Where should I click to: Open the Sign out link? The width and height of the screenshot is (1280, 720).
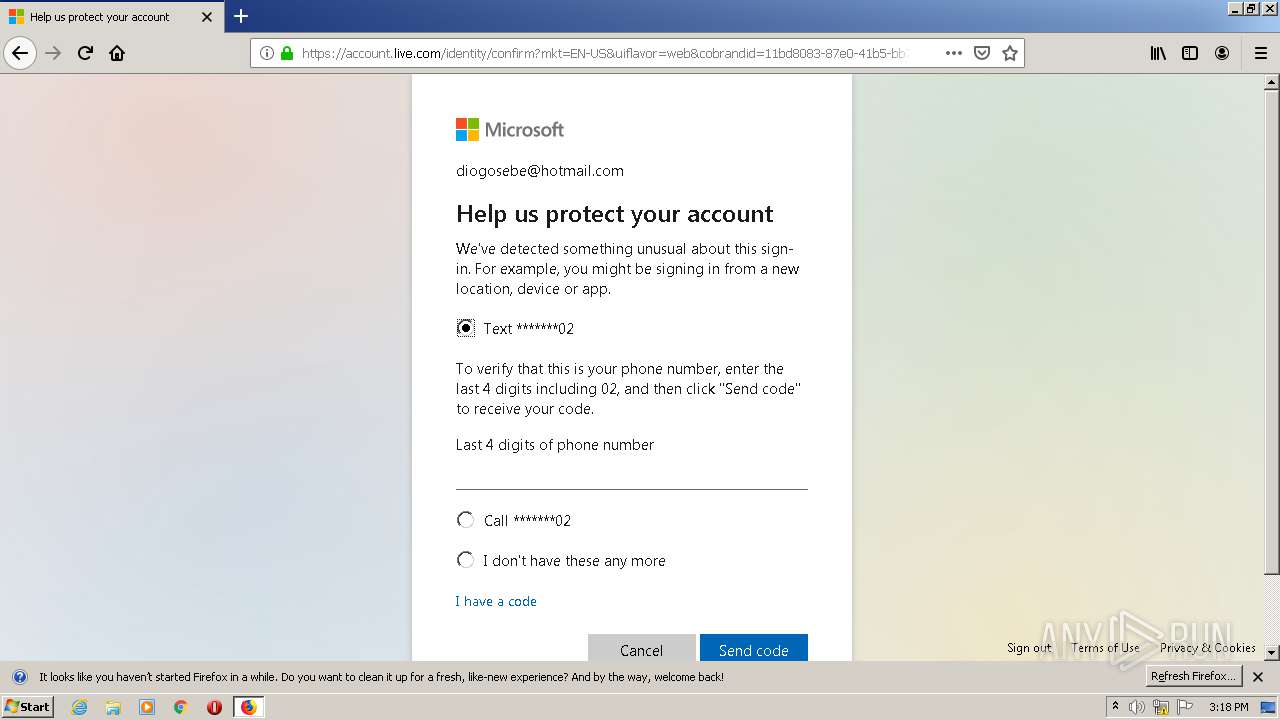tap(1029, 647)
